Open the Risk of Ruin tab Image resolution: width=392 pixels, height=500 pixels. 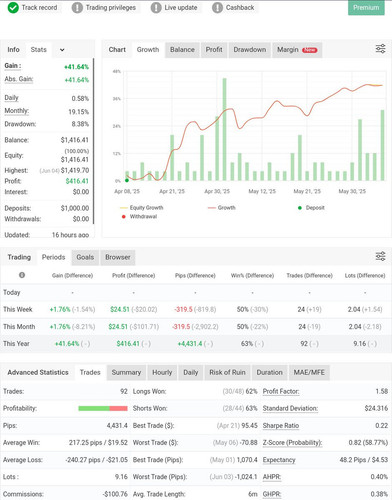pos(227,372)
